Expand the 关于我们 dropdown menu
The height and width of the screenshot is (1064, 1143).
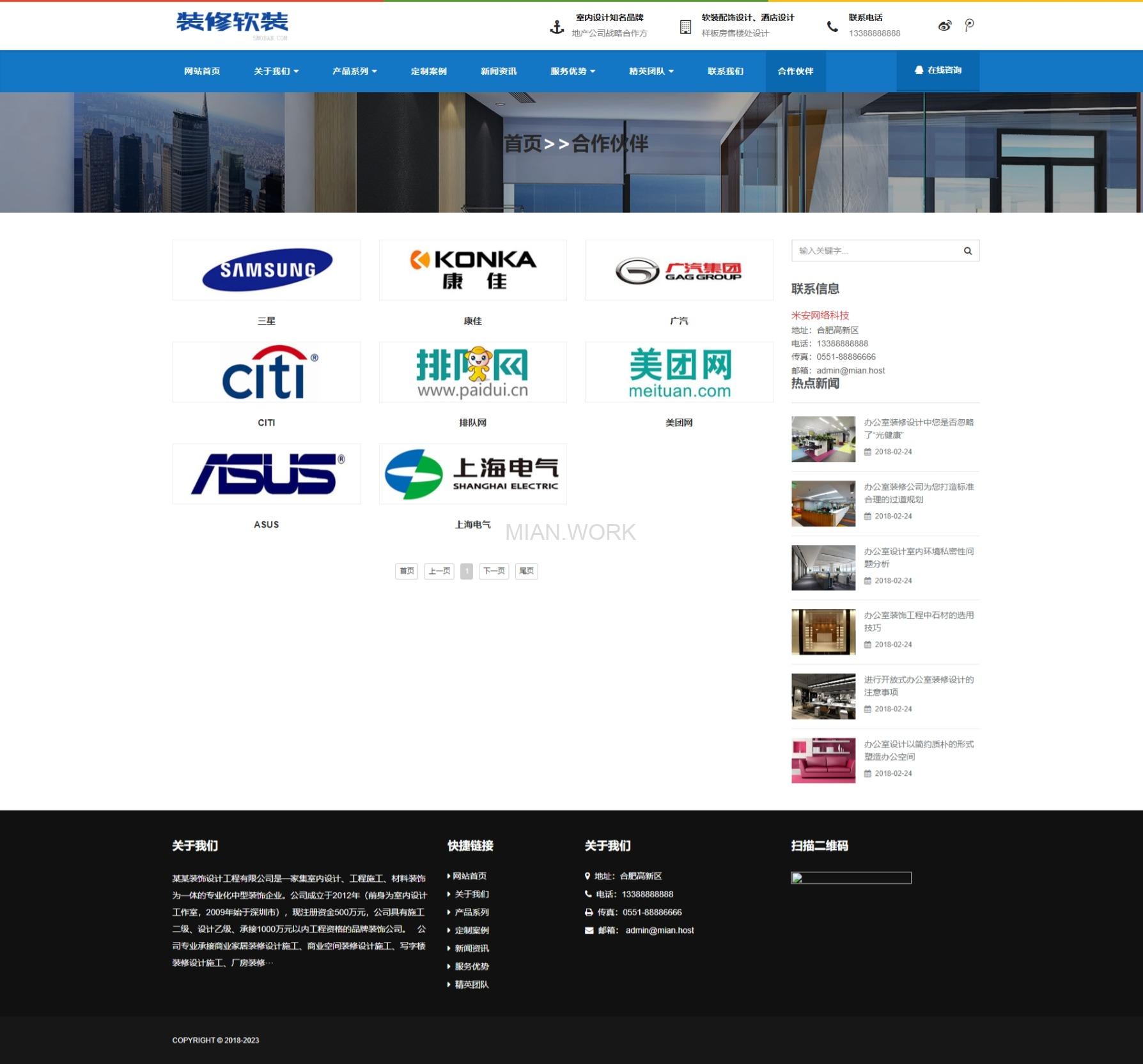276,71
